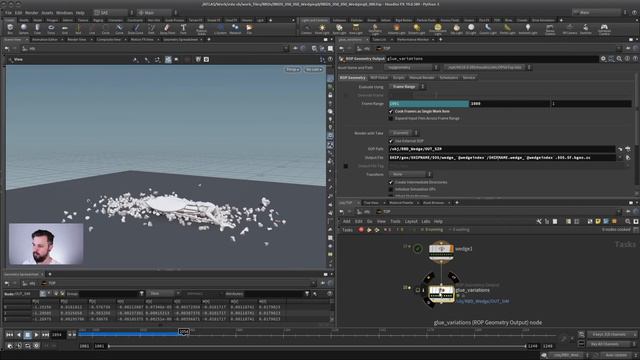Image resolution: width=640 pixels, height=360 pixels.
Task: Click the Output File path field
Action: [x=502, y=158]
